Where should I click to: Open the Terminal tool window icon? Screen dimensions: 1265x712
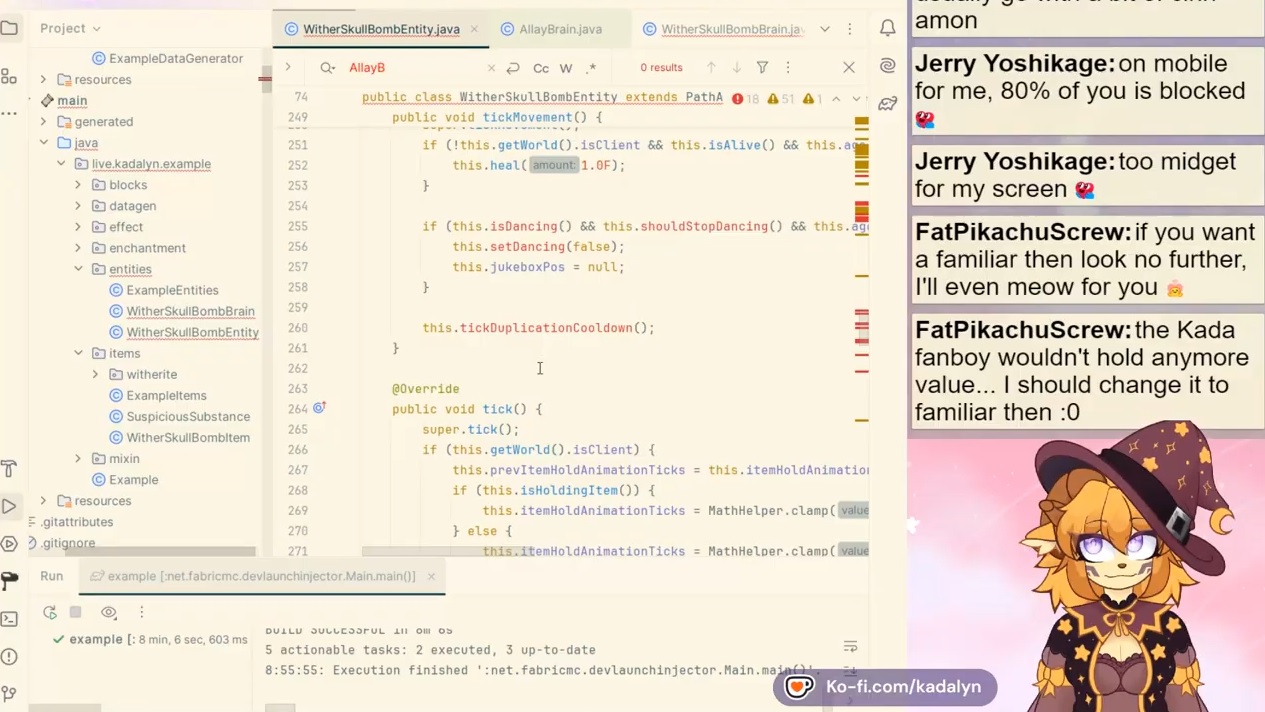click(x=9, y=619)
